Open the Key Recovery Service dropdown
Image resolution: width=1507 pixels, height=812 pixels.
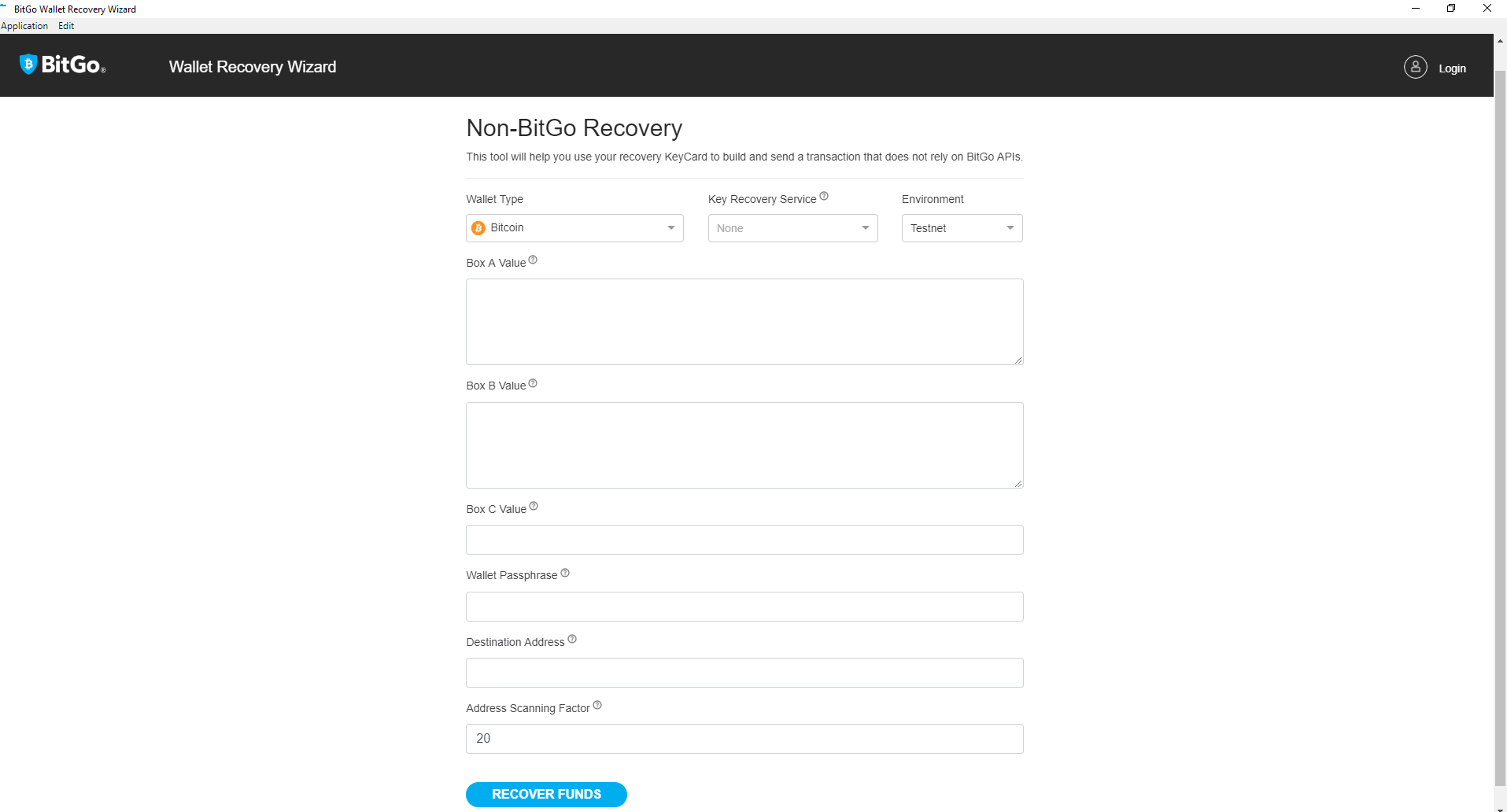pyautogui.click(x=792, y=228)
